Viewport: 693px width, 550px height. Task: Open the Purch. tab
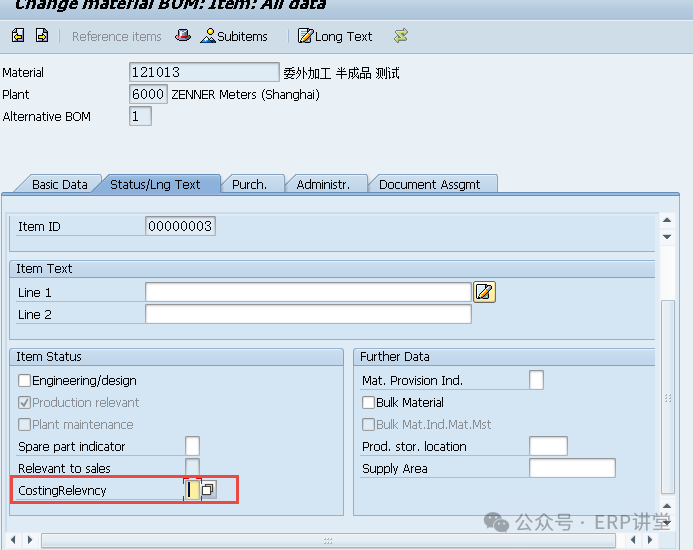[249, 184]
